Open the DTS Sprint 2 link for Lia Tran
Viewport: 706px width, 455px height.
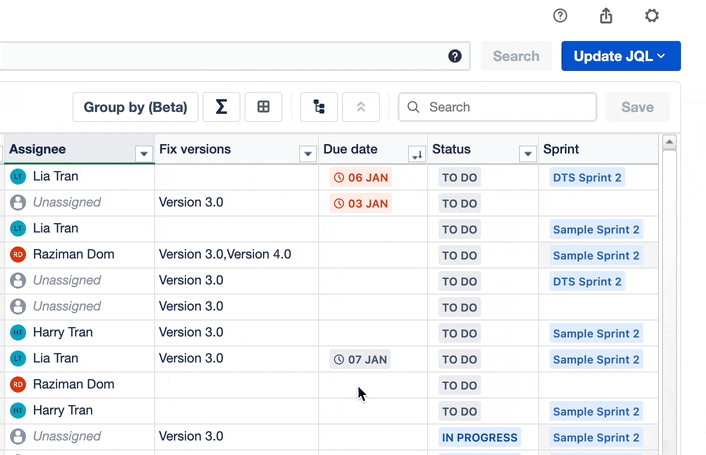pos(587,178)
